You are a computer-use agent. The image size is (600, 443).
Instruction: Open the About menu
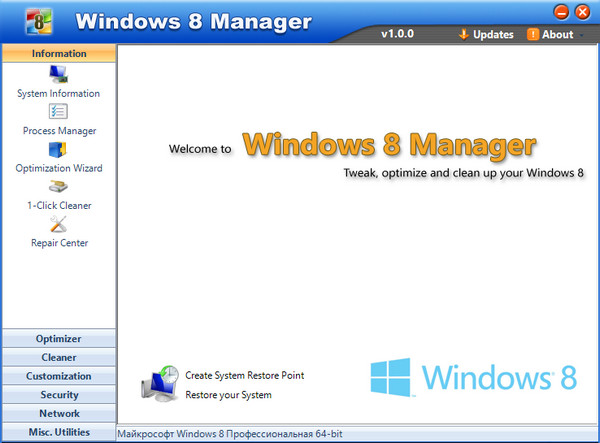[x=550, y=34]
